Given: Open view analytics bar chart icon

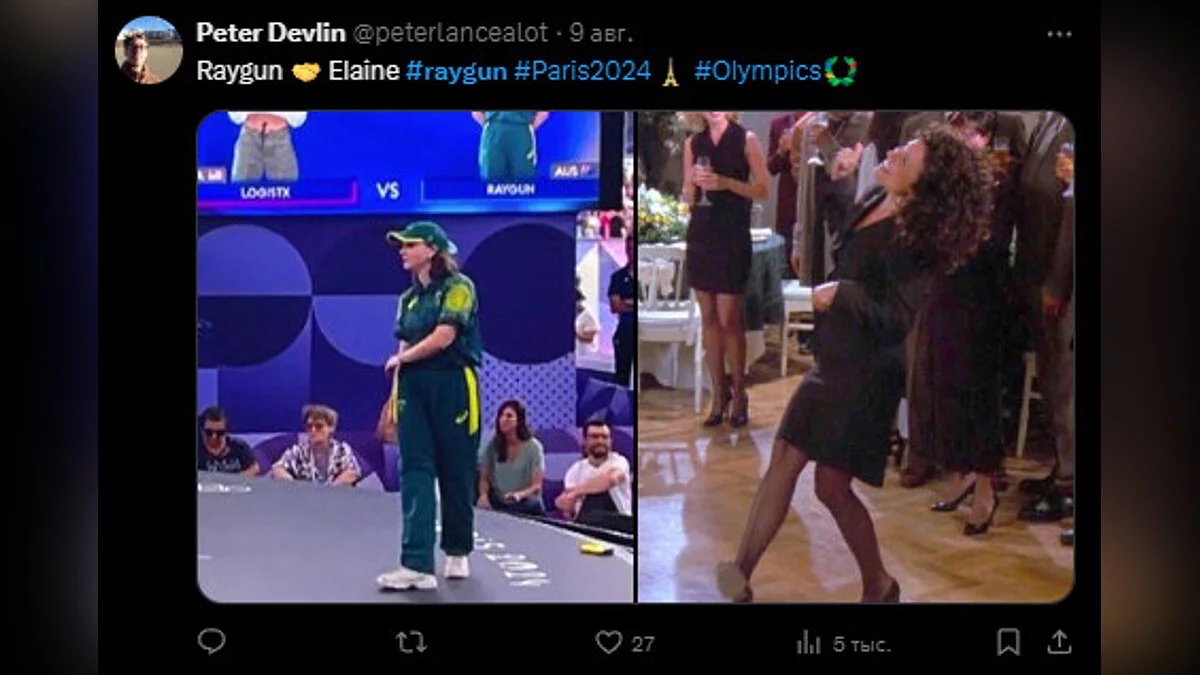Looking at the screenshot, I should [808, 643].
